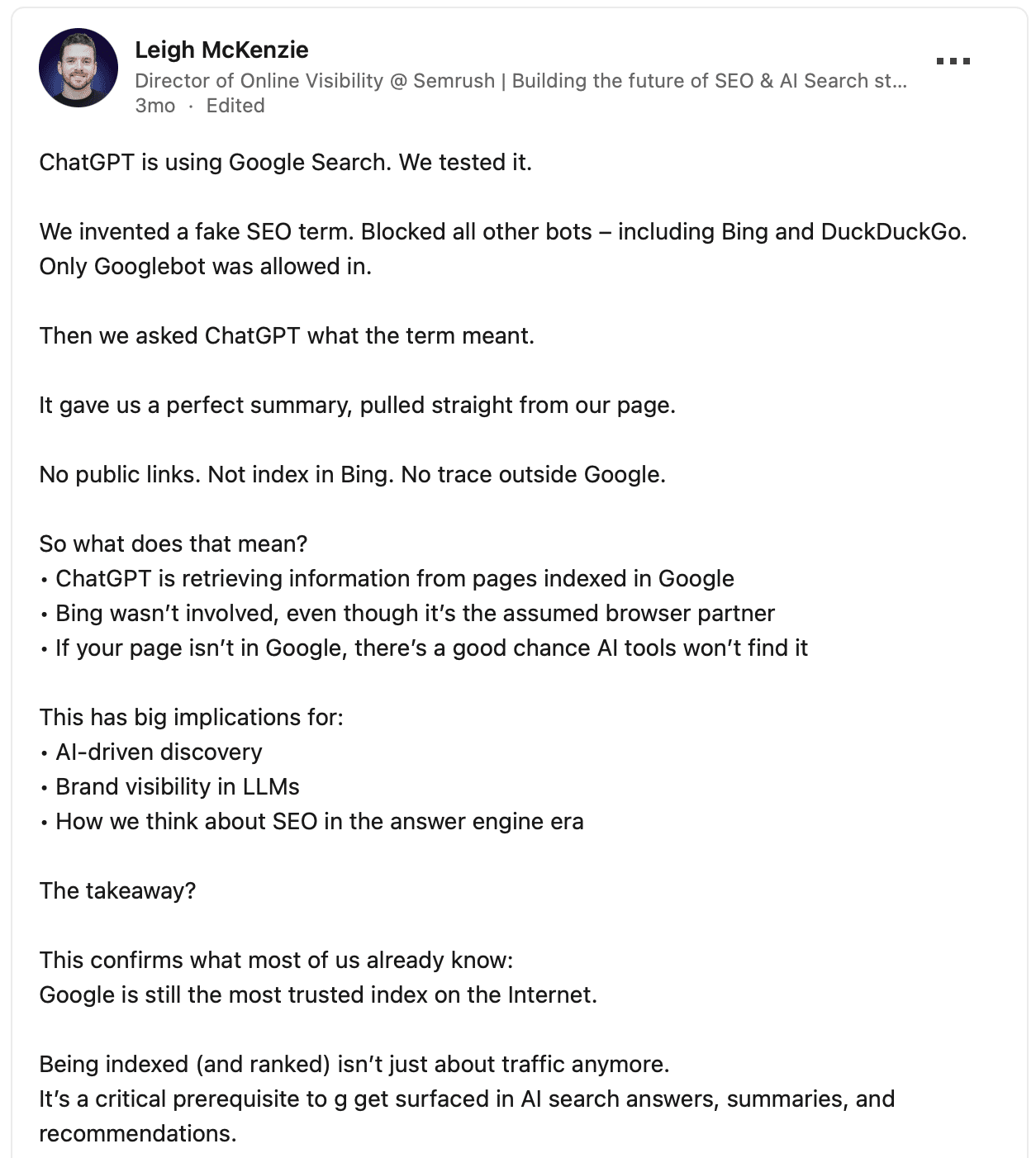Click the "Brand visibility in LLMs" bullet
The width and height of the screenshot is (1036, 1158).
point(177,786)
